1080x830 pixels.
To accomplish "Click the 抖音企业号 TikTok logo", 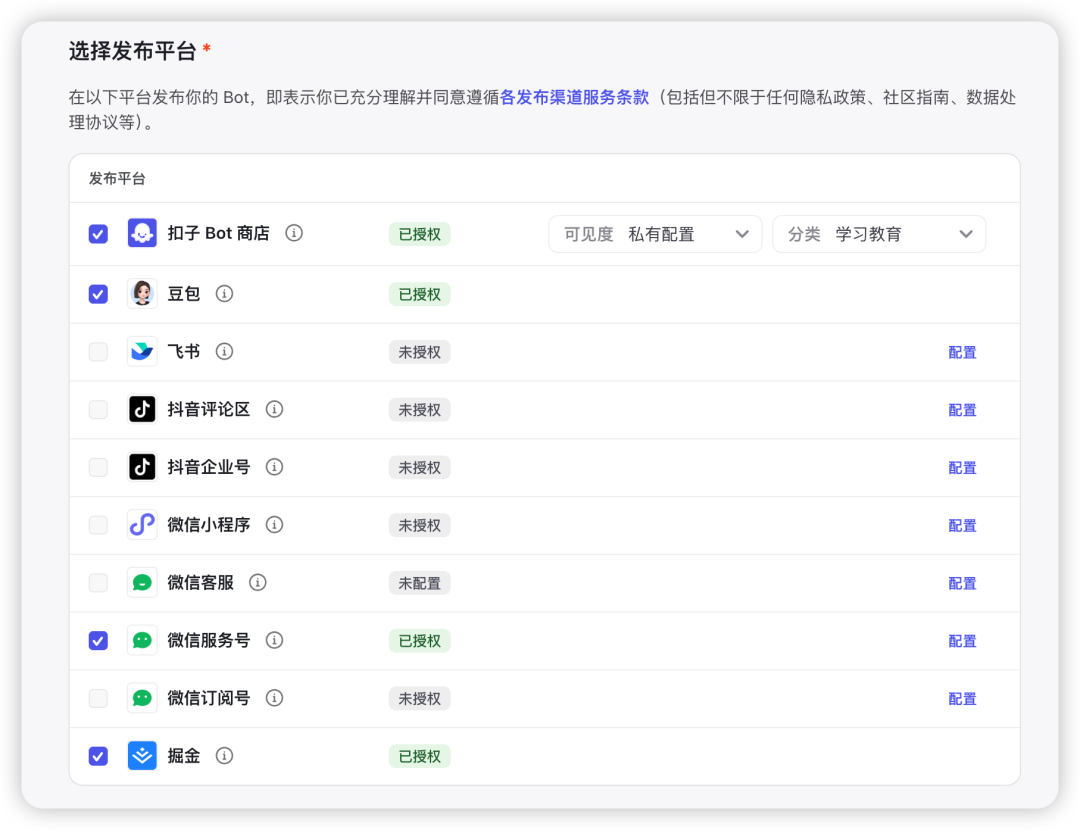I will coord(142,467).
